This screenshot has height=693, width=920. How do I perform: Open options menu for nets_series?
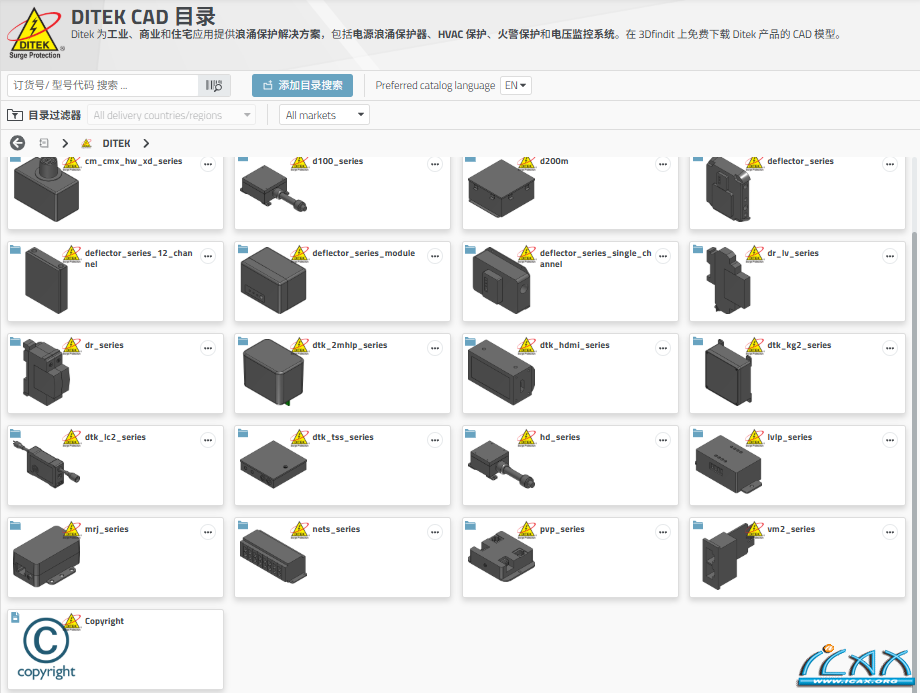[435, 532]
